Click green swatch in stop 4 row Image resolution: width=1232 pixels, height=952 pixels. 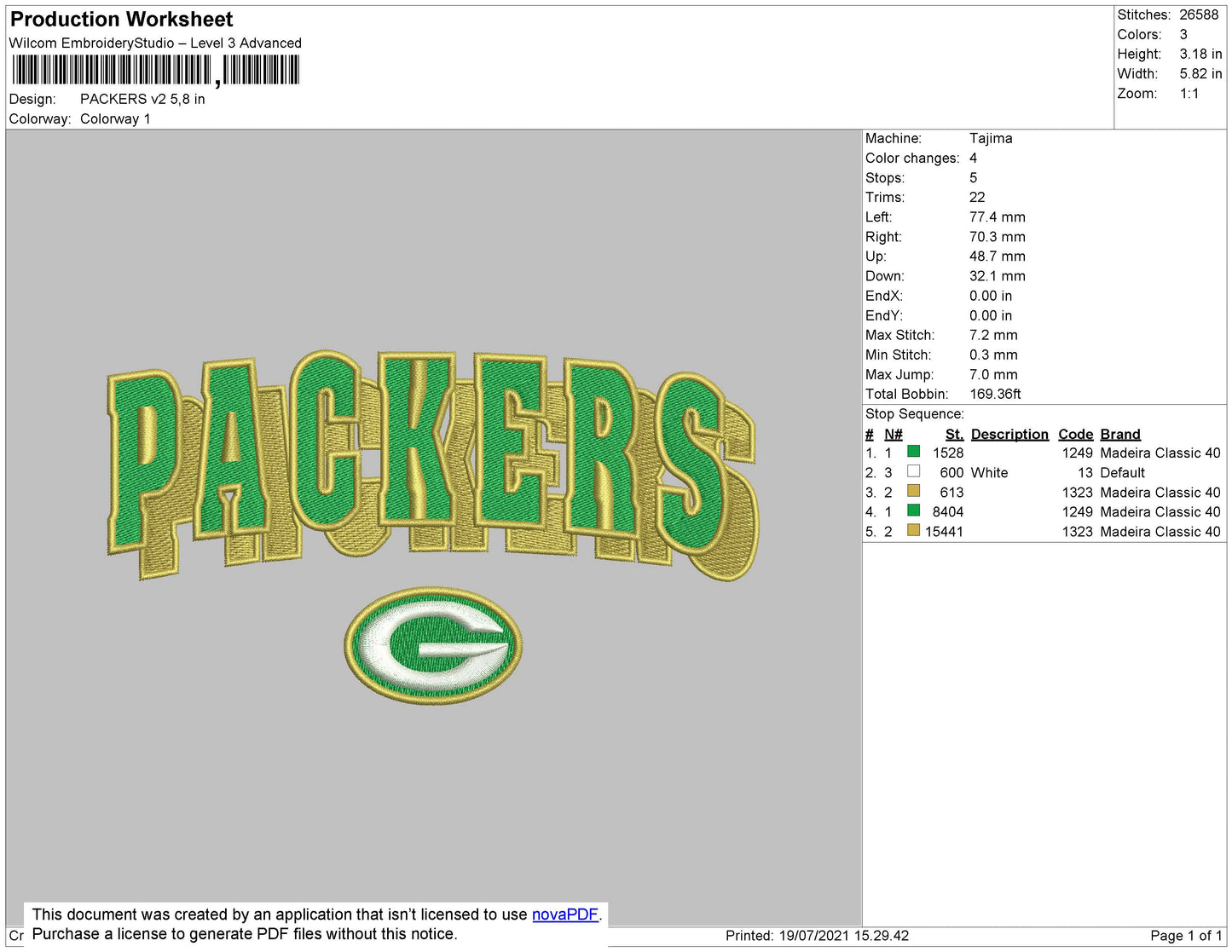click(x=914, y=511)
